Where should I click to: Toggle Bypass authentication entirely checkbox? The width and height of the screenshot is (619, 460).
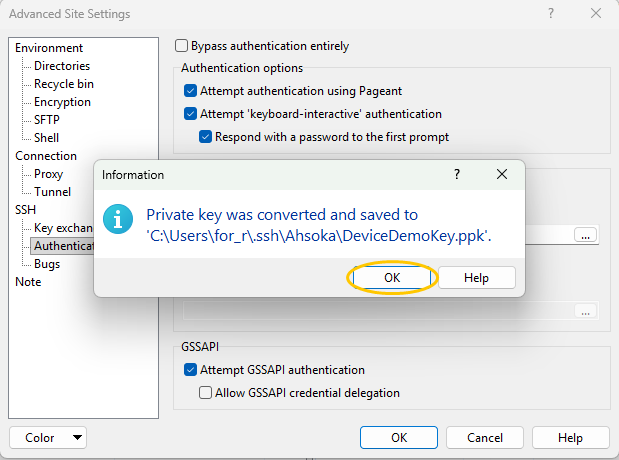click(181, 46)
